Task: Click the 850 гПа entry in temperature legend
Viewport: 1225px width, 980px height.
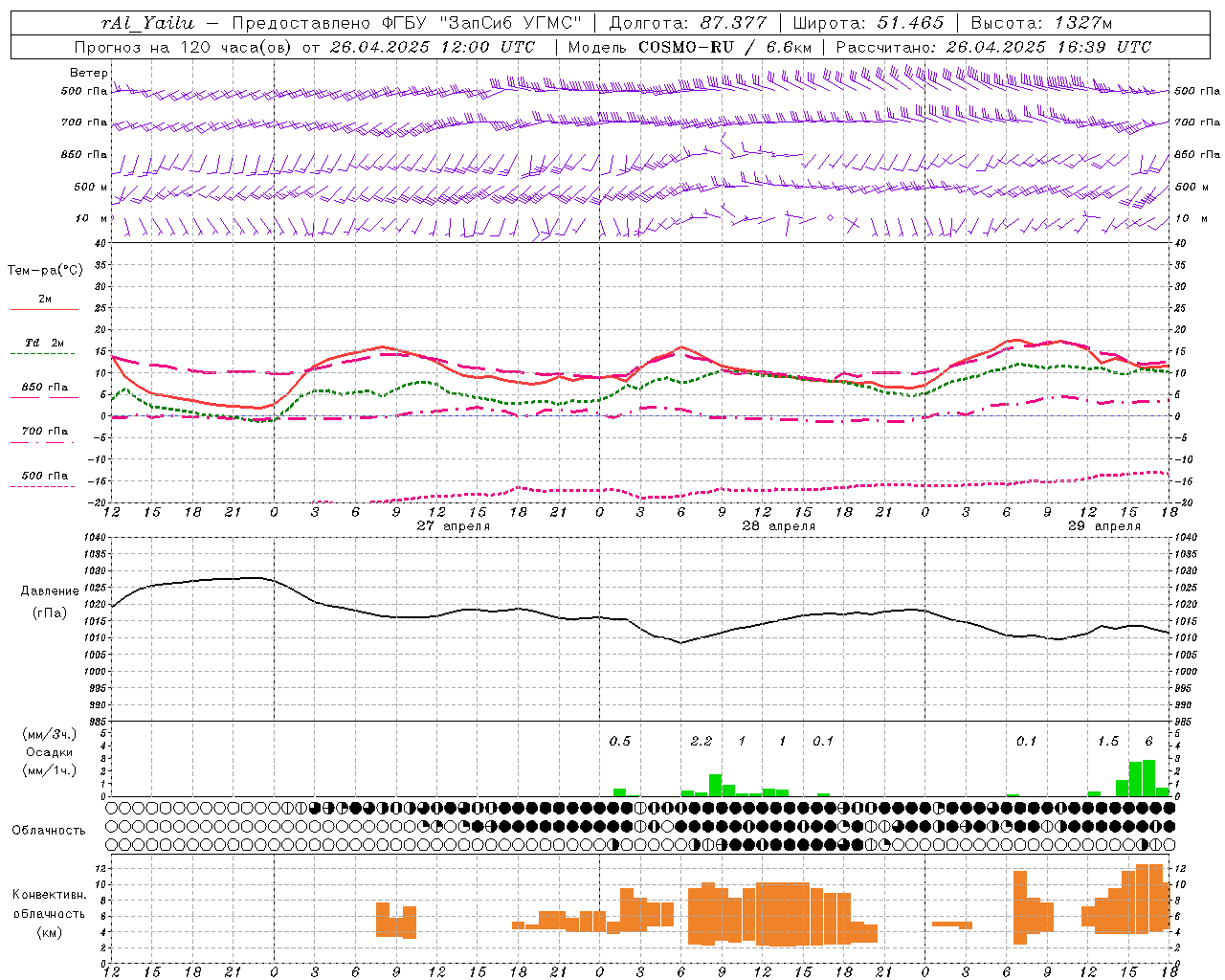Action: 45,388
